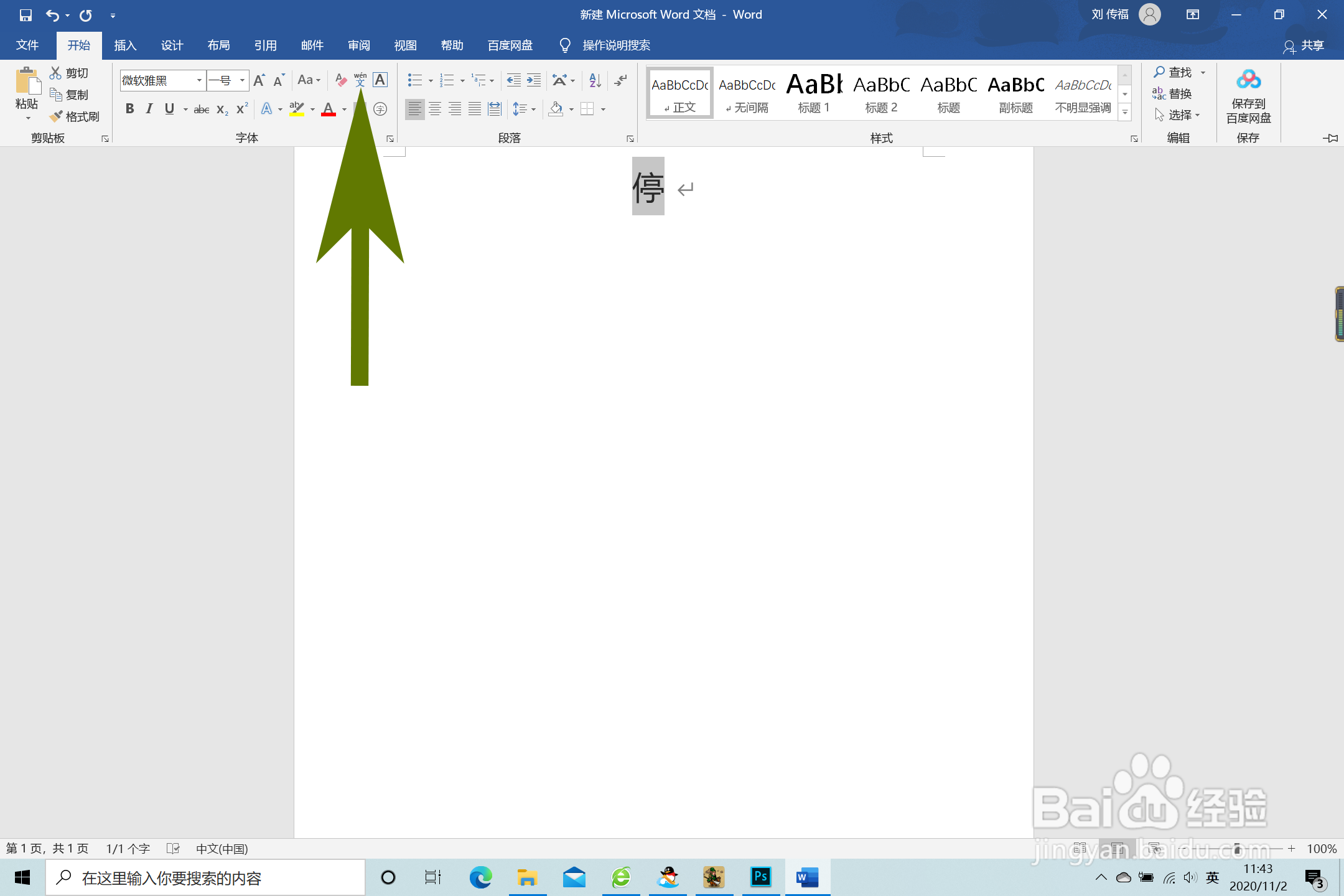Click the Share (共享) button

[x=1304, y=45]
